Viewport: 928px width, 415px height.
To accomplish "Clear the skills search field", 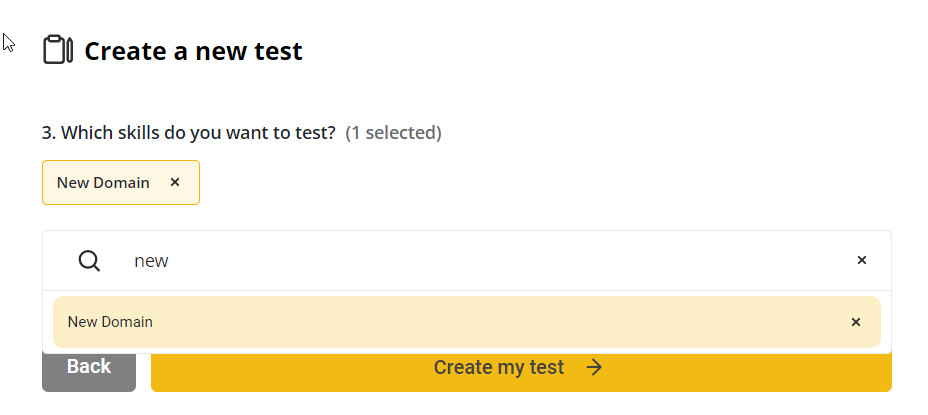I will (x=861, y=260).
